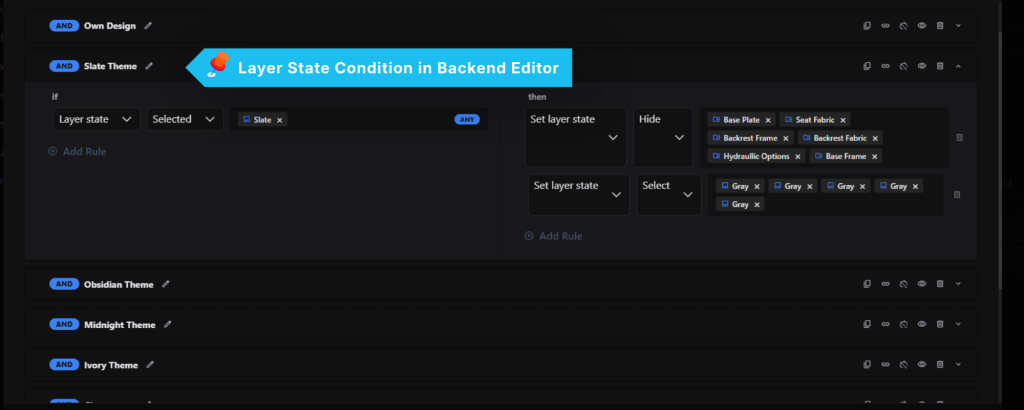Open the Select action dropdown

click(669, 195)
